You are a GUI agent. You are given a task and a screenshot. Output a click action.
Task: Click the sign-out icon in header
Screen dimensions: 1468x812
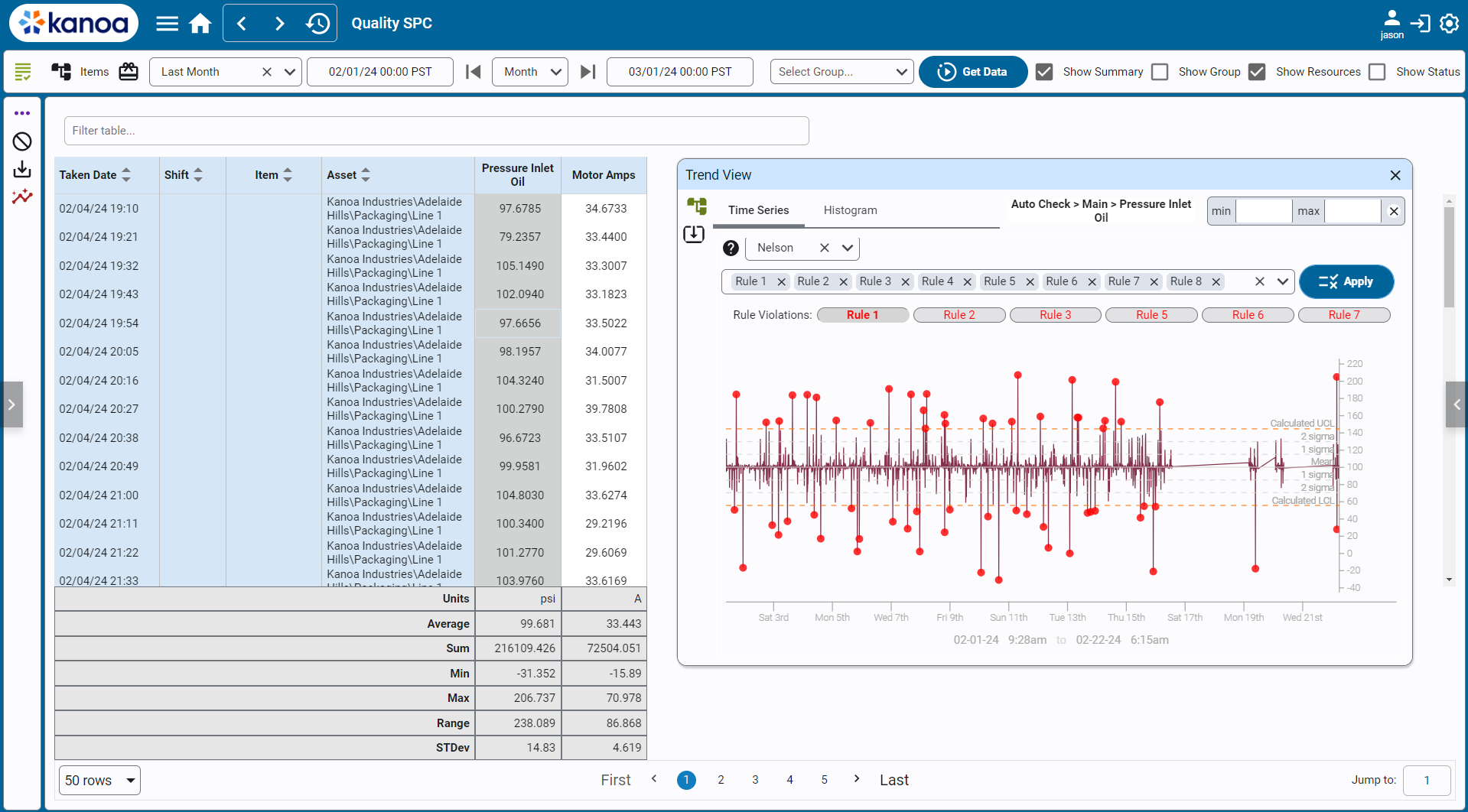[x=1421, y=24]
